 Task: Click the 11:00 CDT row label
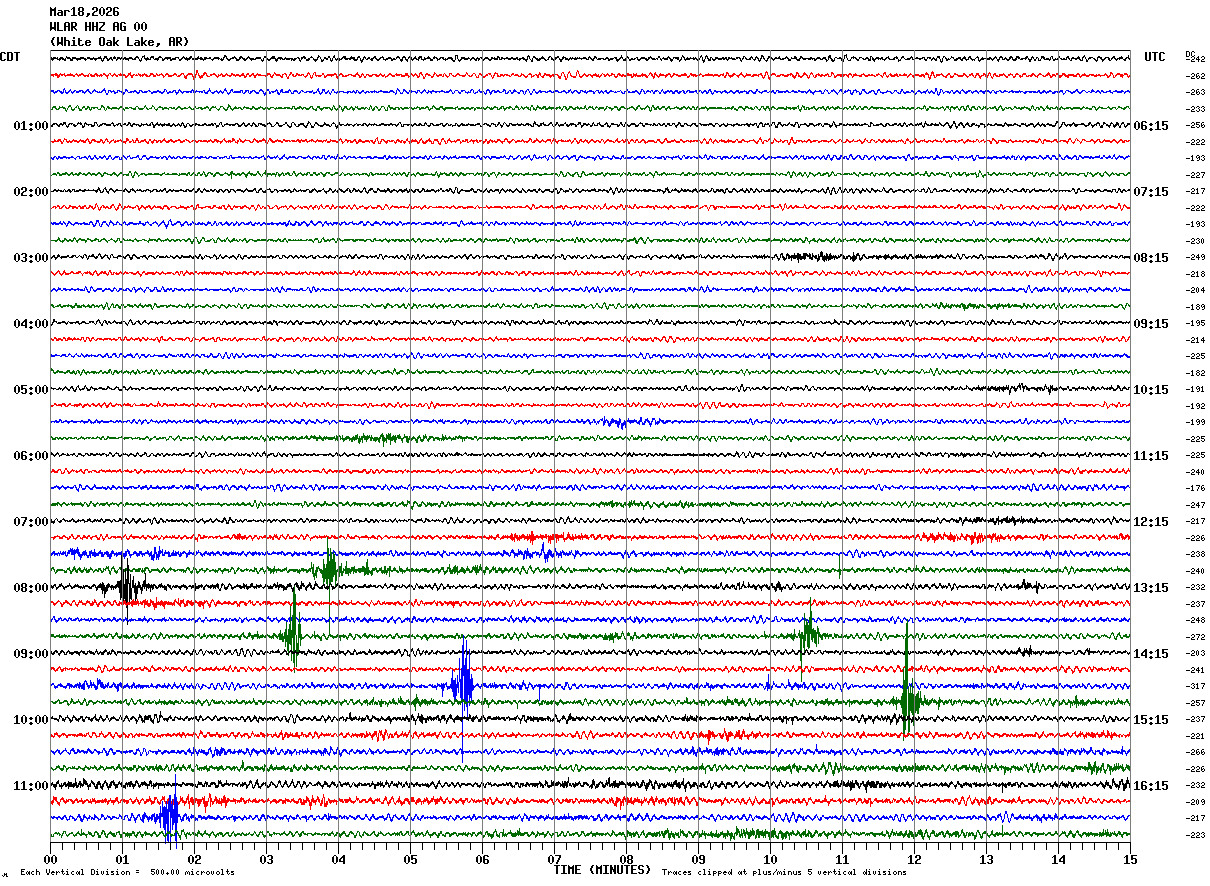pyautogui.click(x=30, y=786)
